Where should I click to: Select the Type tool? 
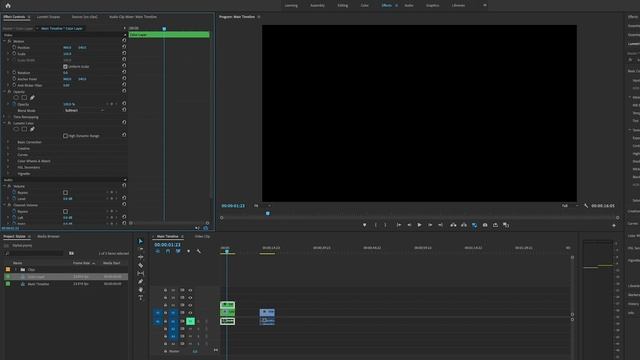pos(141,298)
